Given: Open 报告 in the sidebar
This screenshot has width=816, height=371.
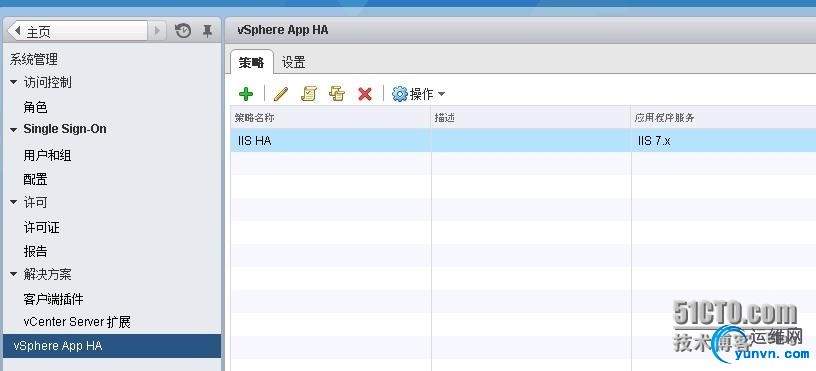Looking at the screenshot, I should tap(35, 251).
